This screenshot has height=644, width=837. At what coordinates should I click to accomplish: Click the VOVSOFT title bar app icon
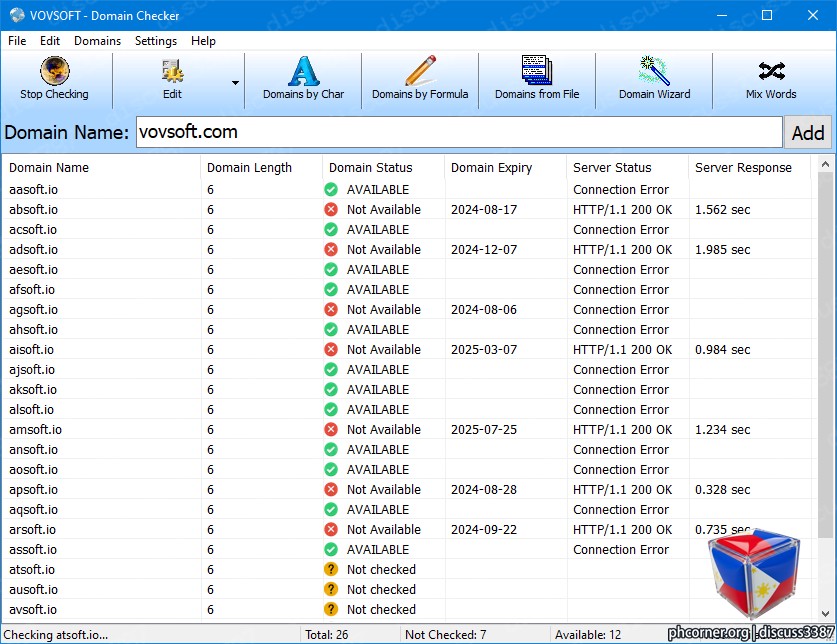17,15
